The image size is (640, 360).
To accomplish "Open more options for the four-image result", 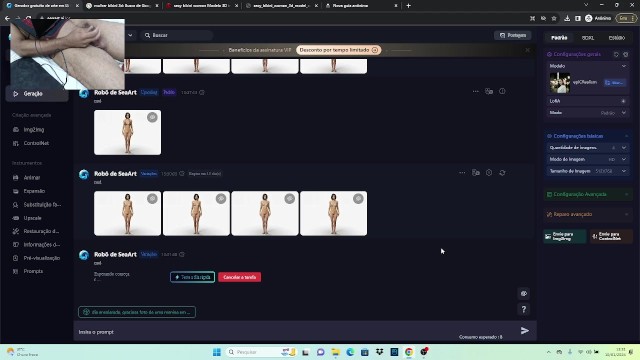I will [x=462, y=173].
